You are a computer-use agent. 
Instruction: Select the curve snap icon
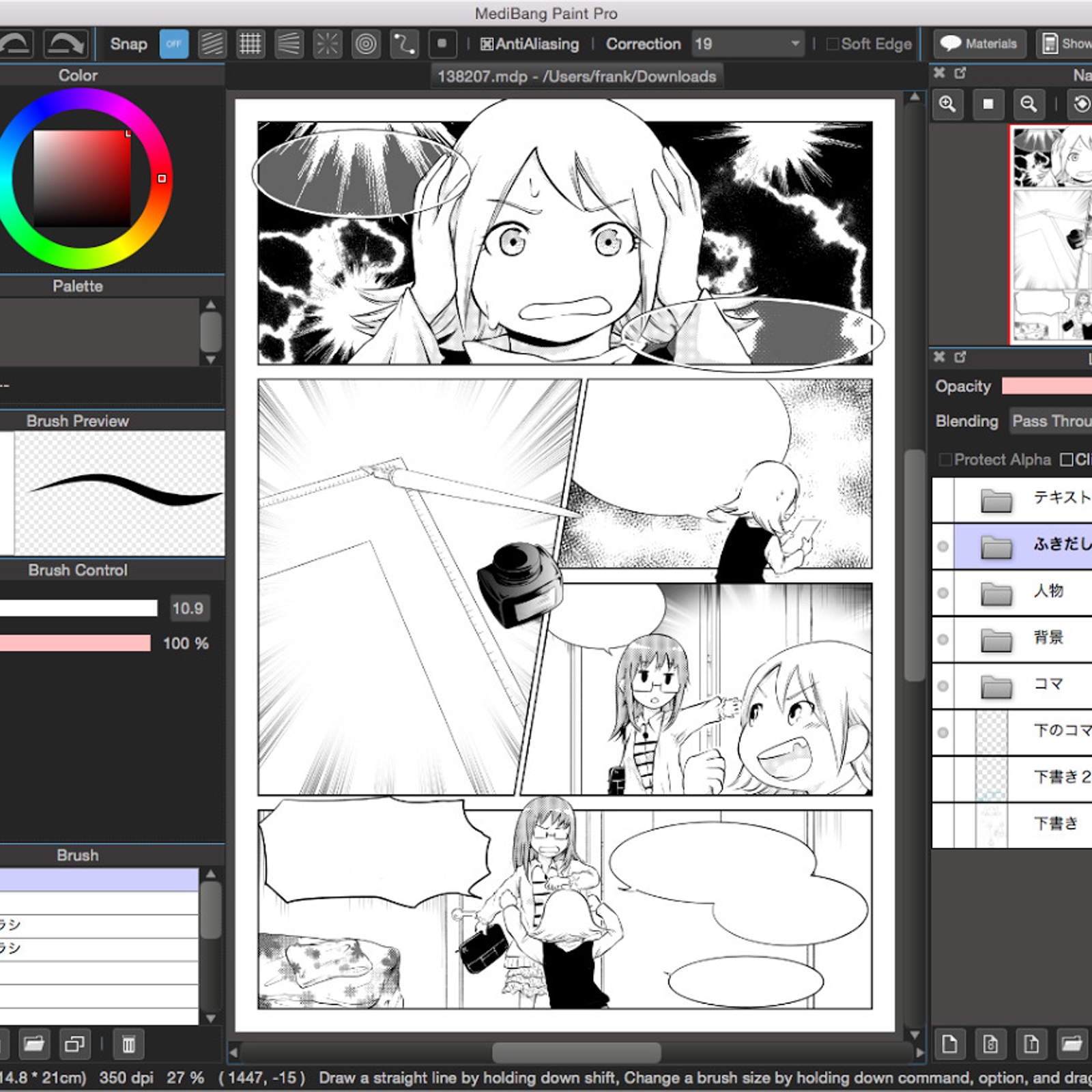tap(404, 44)
